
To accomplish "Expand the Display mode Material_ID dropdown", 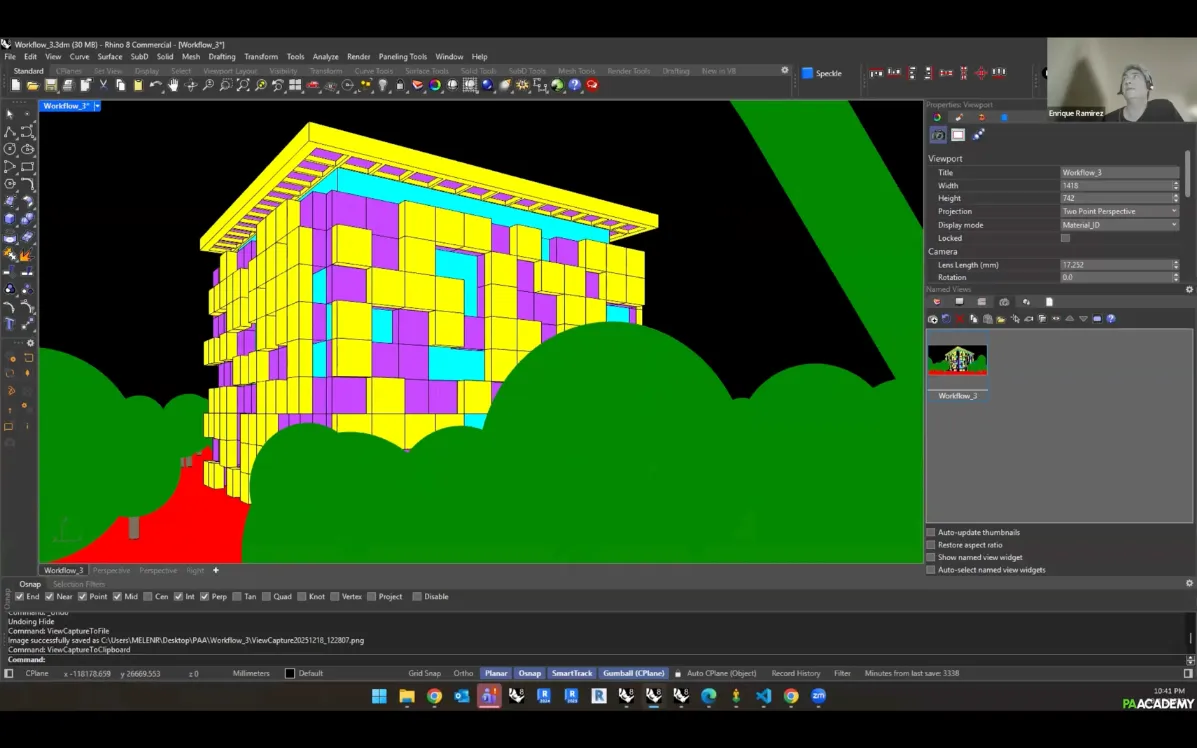I will (1119, 225).
